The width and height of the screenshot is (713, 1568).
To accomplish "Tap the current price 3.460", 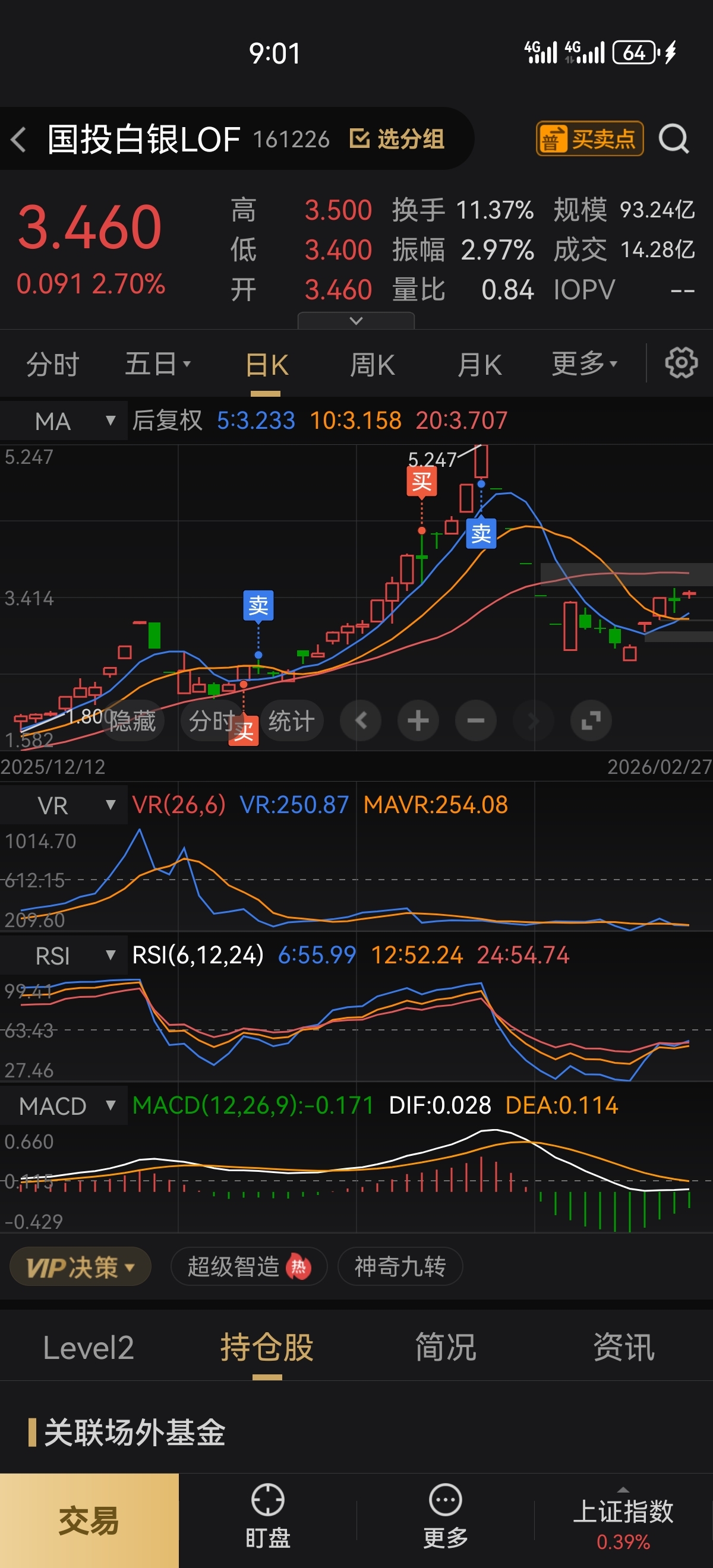I will (x=90, y=227).
